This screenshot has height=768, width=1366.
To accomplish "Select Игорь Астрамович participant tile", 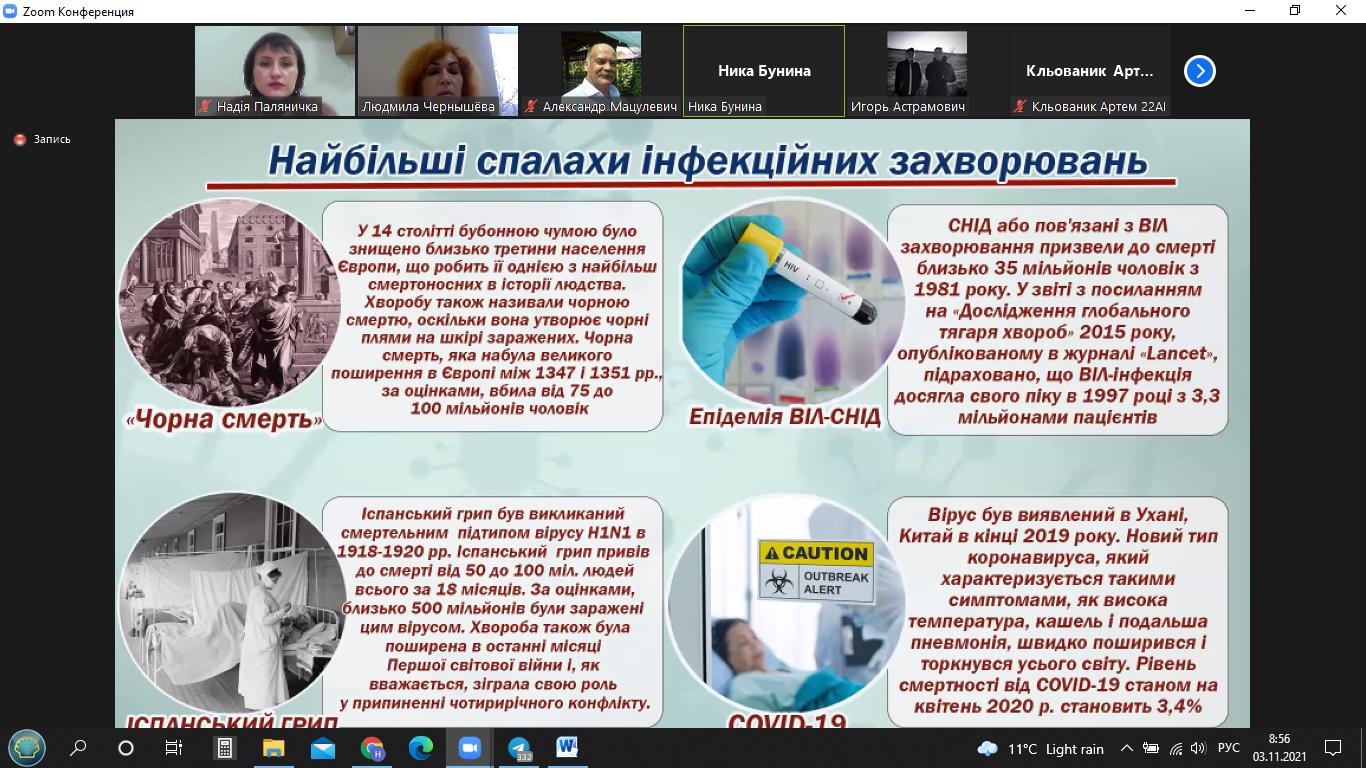I will [927, 71].
